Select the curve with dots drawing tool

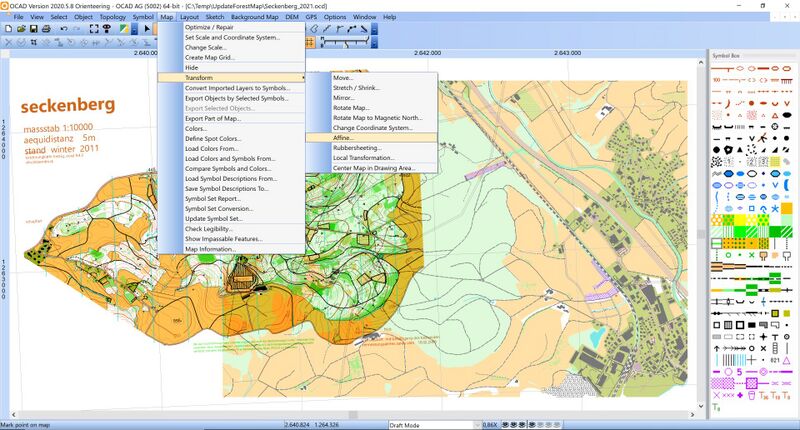click(352, 29)
